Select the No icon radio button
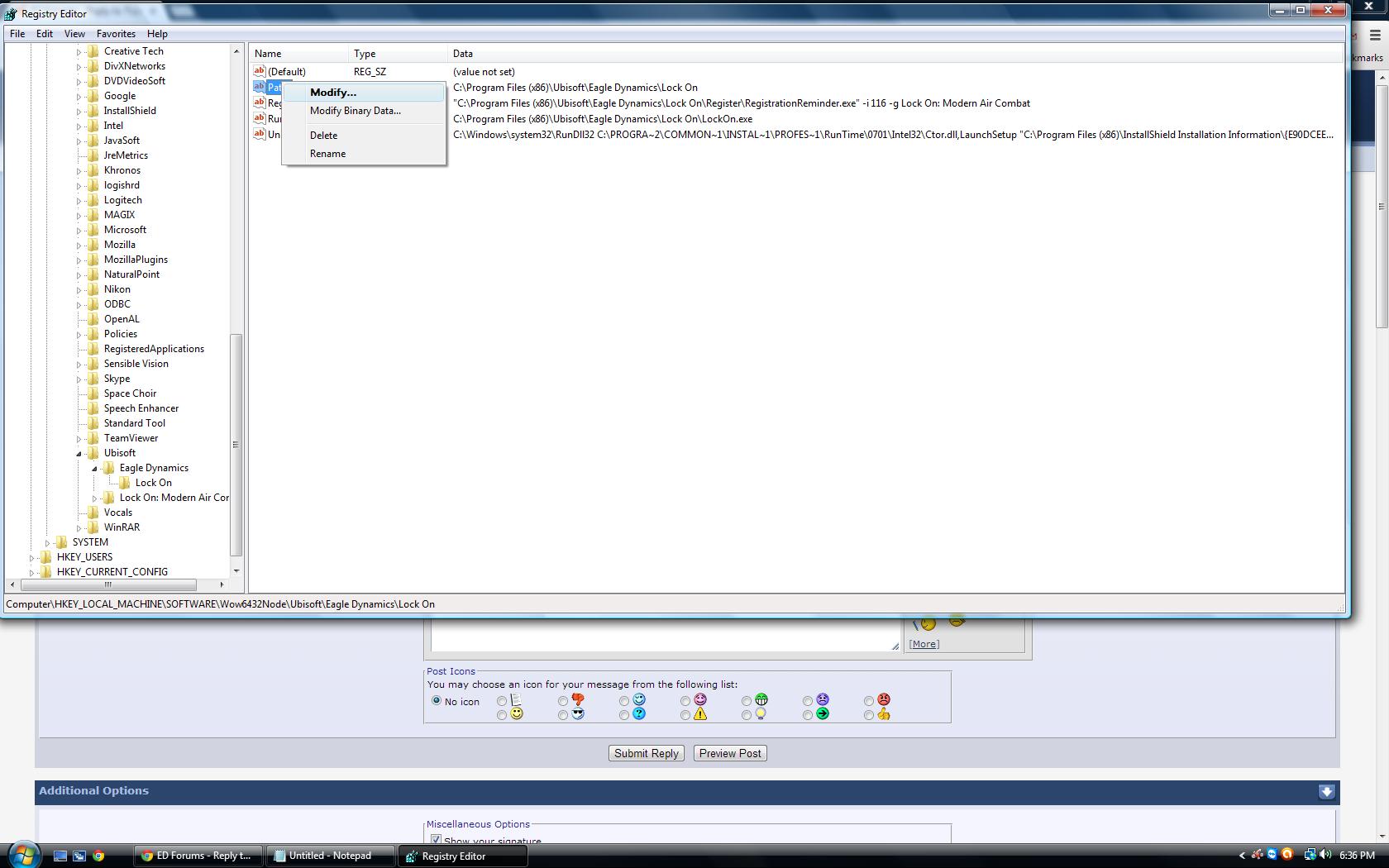The height and width of the screenshot is (868, 1389). point(437,700)
